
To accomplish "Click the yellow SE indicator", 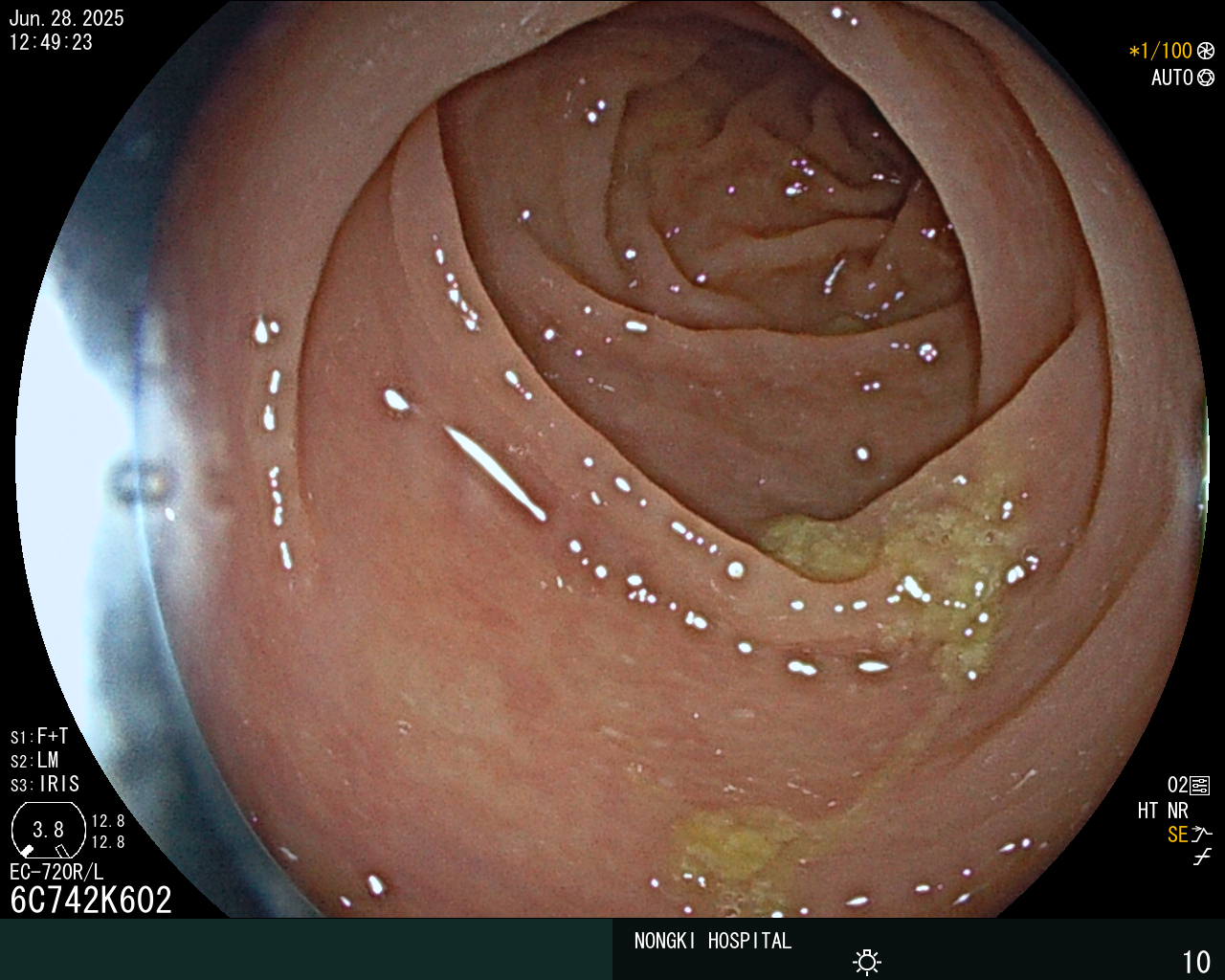I will tap(1177, 835).
